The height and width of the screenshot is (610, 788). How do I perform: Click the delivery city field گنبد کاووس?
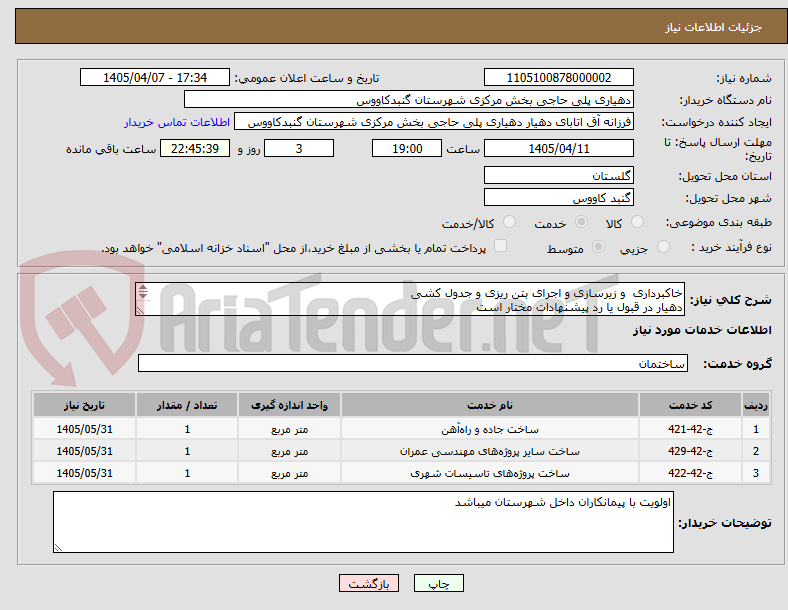point(558,197)
